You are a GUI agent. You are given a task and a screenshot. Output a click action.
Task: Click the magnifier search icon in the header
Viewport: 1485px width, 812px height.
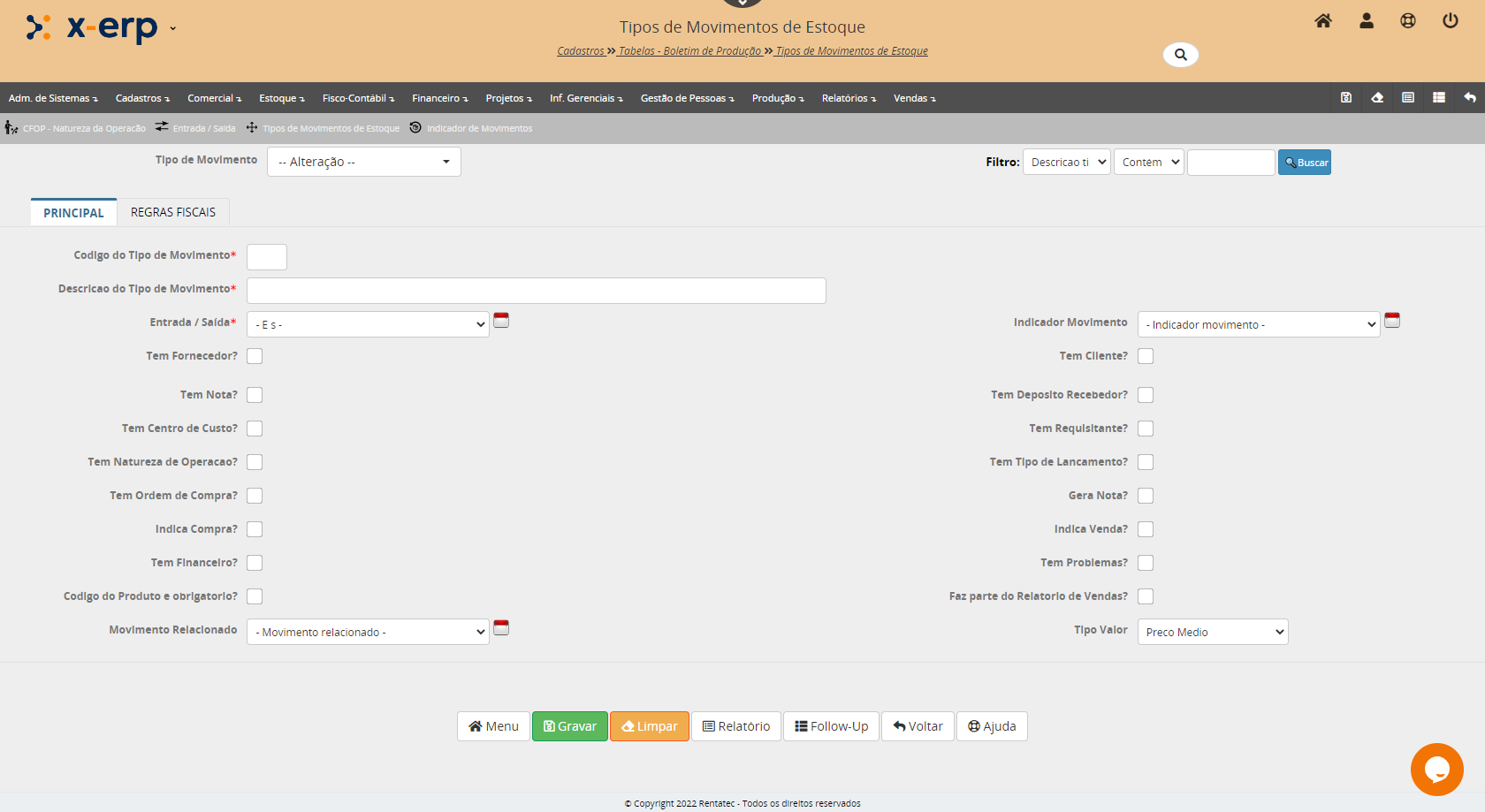coord(1180,55)
